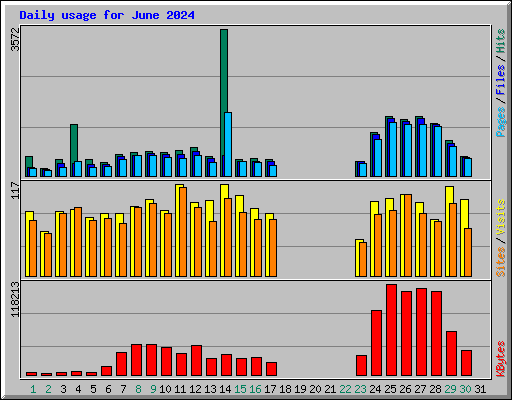Click the Hits legend label
The width and height of the screenshot is (512, 400).
pos(501,41)
